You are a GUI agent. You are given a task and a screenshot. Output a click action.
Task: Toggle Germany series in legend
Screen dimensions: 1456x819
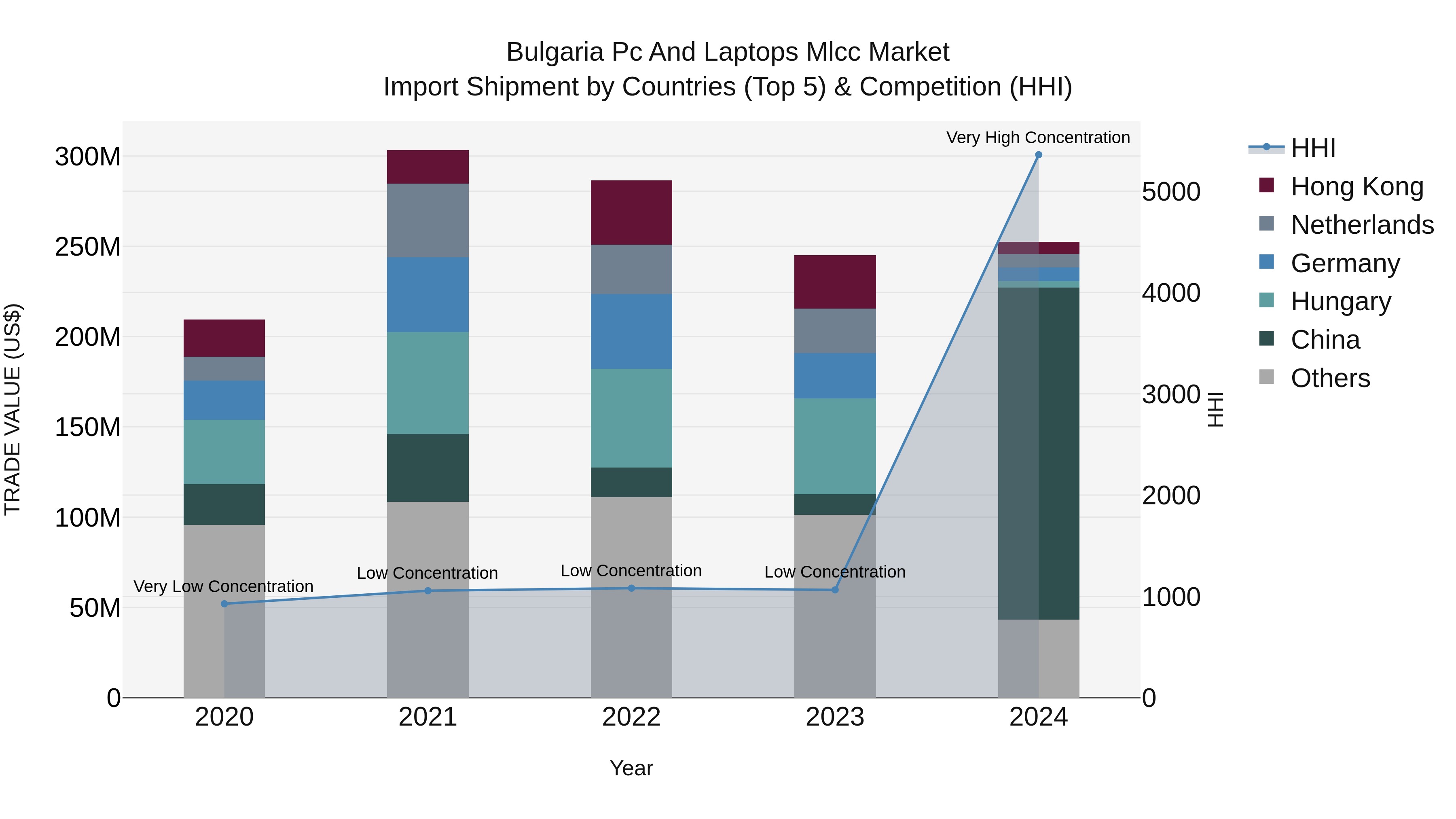point(1329,263)
